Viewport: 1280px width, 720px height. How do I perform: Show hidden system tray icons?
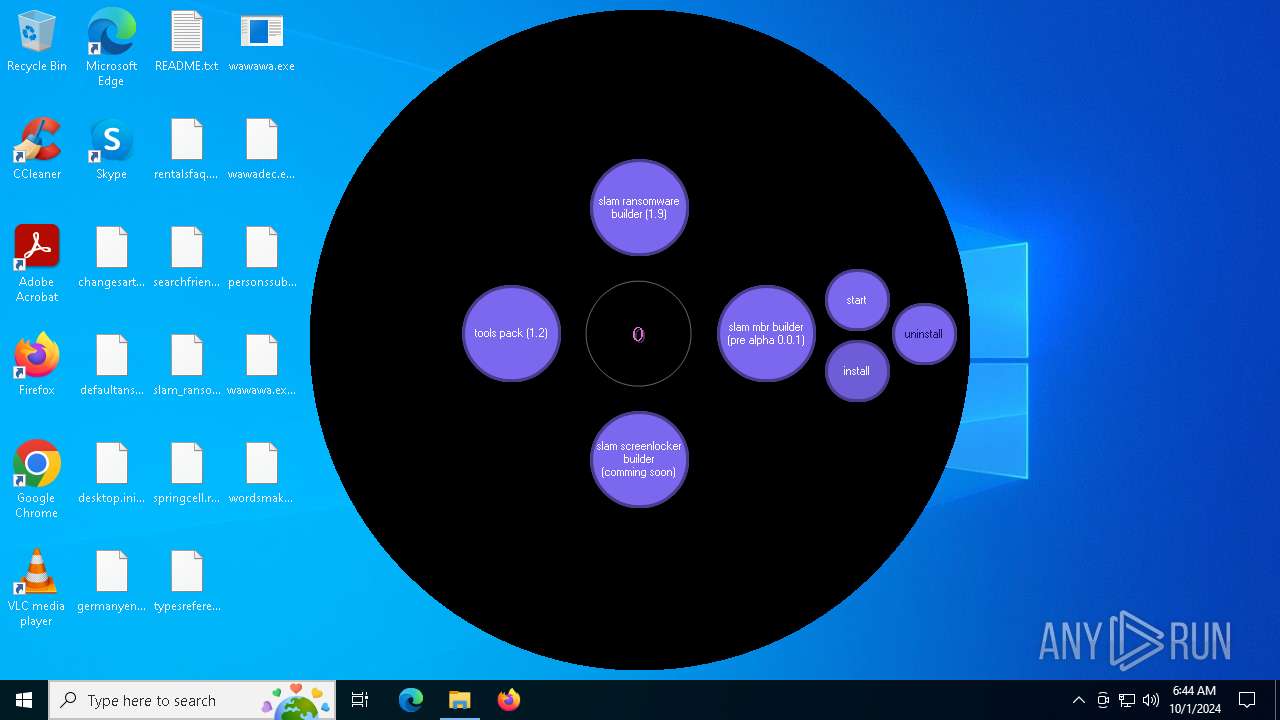(1078, 700)
